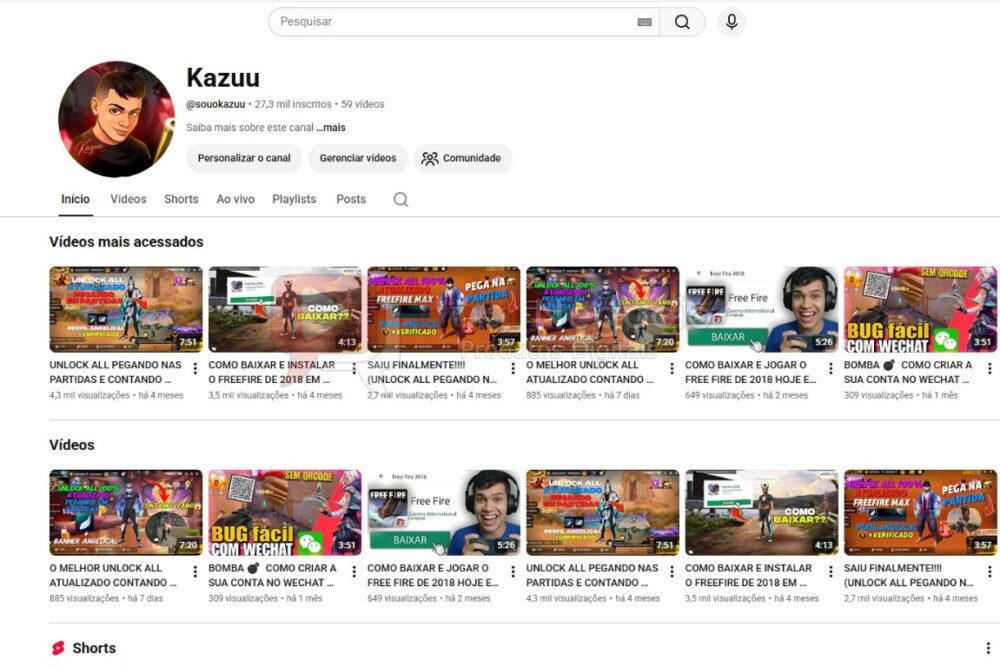Play the 7:20 thumbnail in Vídeos mais acessados
Viewport: 1000px width, 667px height.
(x=602, y=309)
